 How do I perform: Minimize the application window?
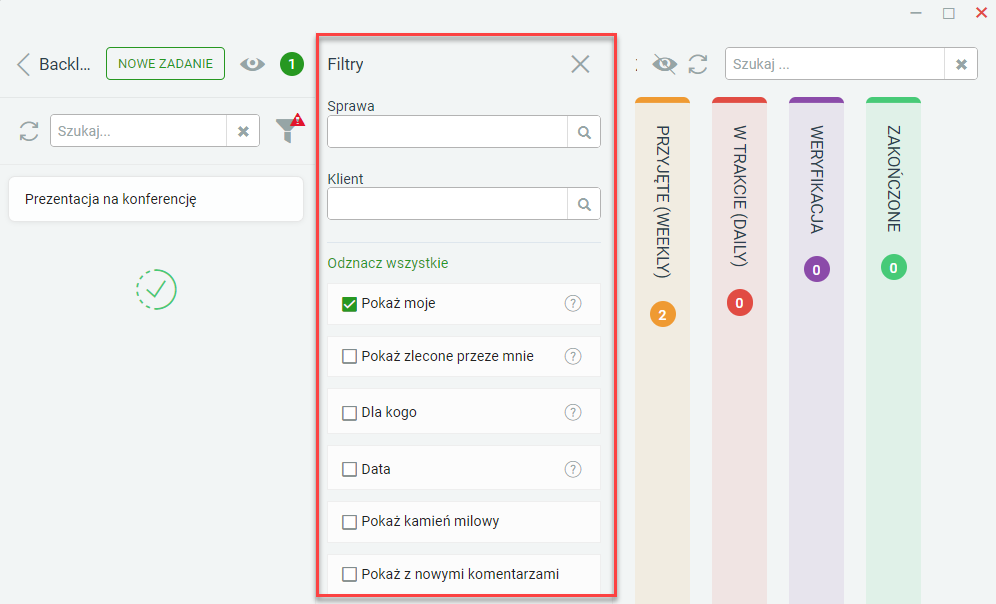point(915,13)
